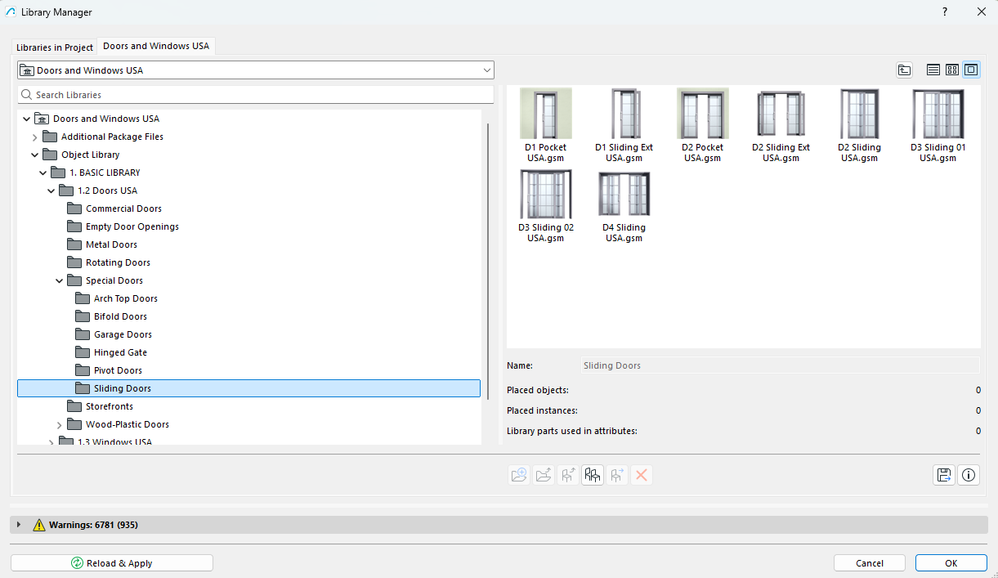Click the Help question mark in title bar
Viewport: 998px width, 578px height.
click(x=945, y=12)
